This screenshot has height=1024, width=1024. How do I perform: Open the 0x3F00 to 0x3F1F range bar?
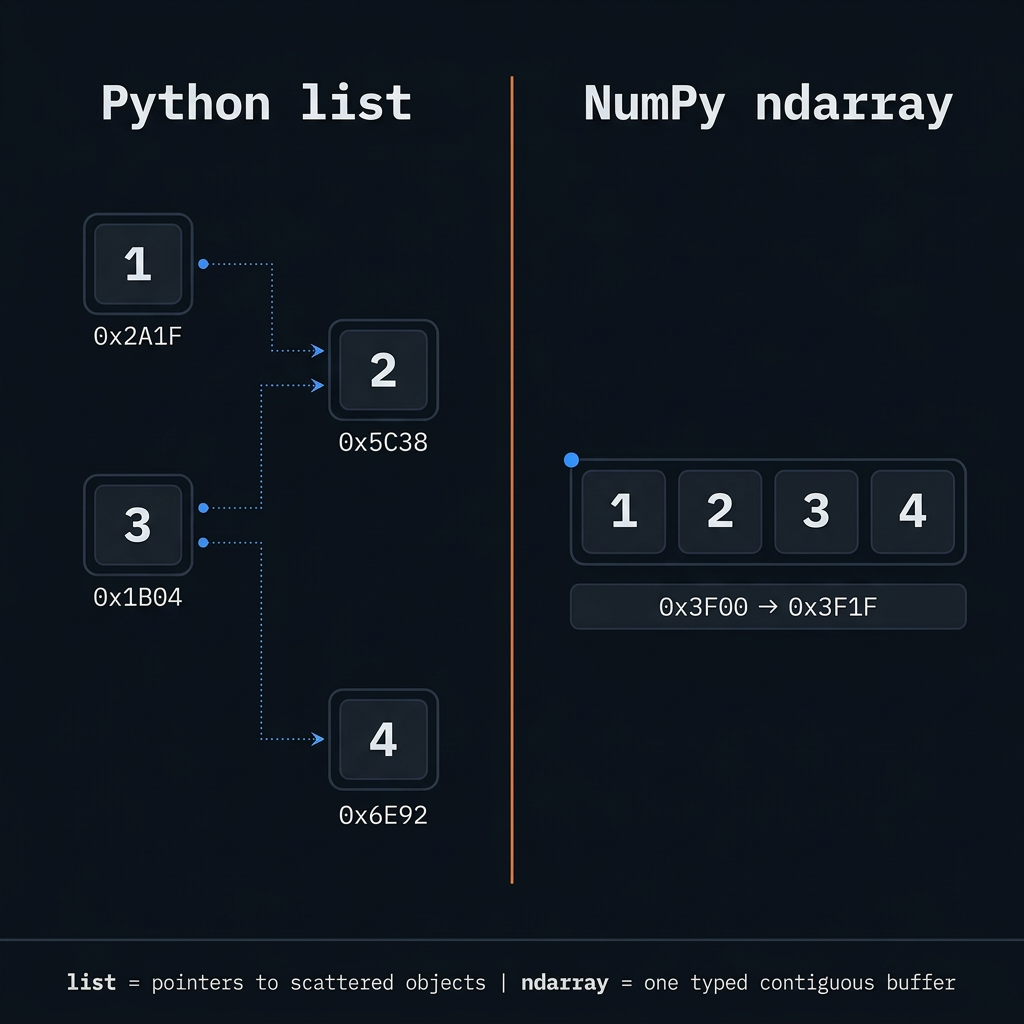[768, 606]
